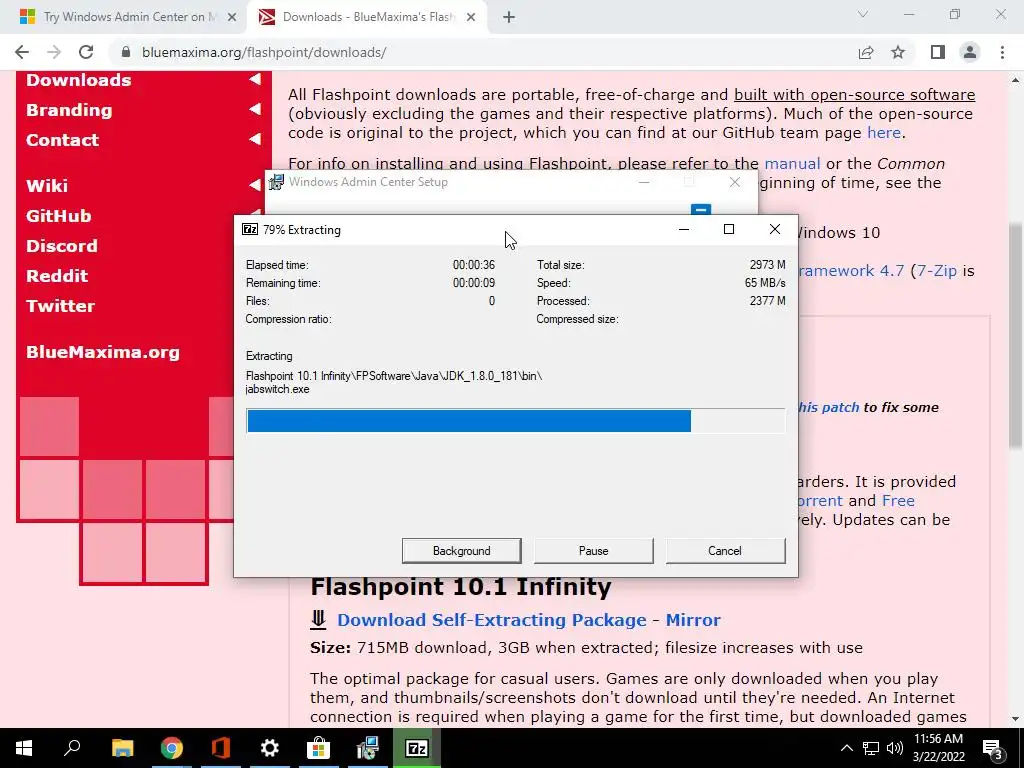Open the BlueMaxima.org sidebar link
Image resolution: width=1024 pixels, height=768 pixels.
tap(103, 352)
